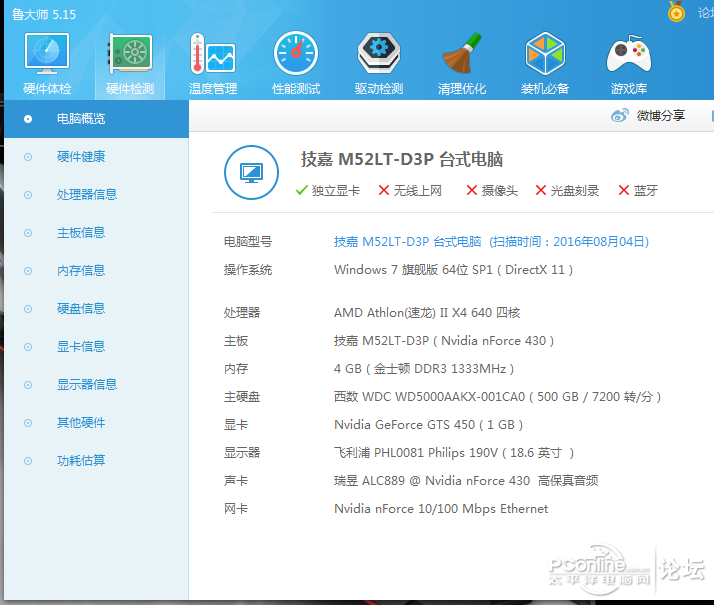The image size is (714, 605).
Task: Click the 主硬盘 label
Action: tap(242, 397)
